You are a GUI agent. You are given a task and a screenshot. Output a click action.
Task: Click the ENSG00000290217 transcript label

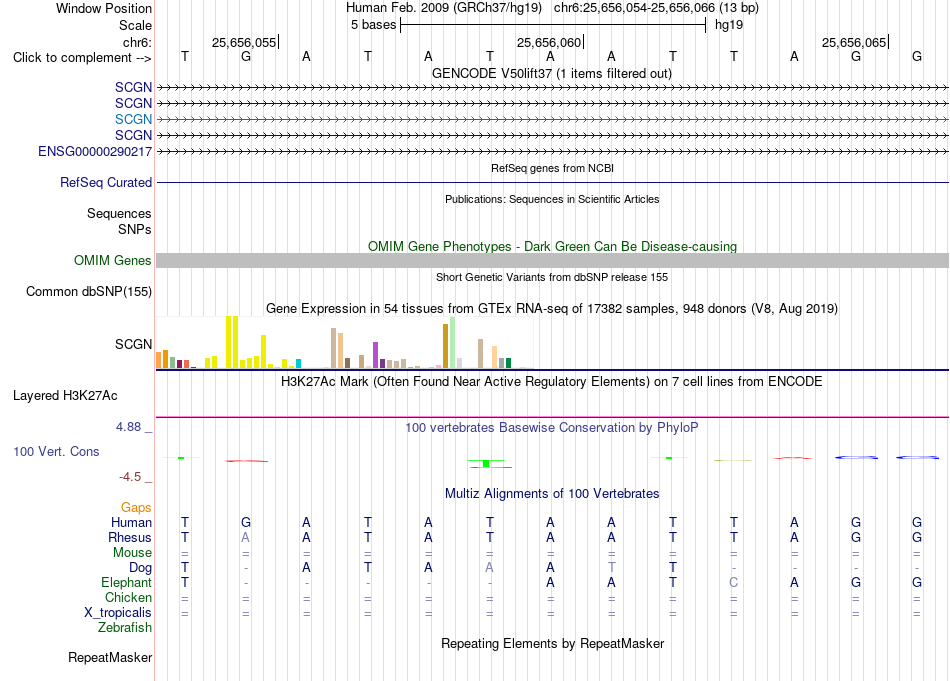pos(95,151)
